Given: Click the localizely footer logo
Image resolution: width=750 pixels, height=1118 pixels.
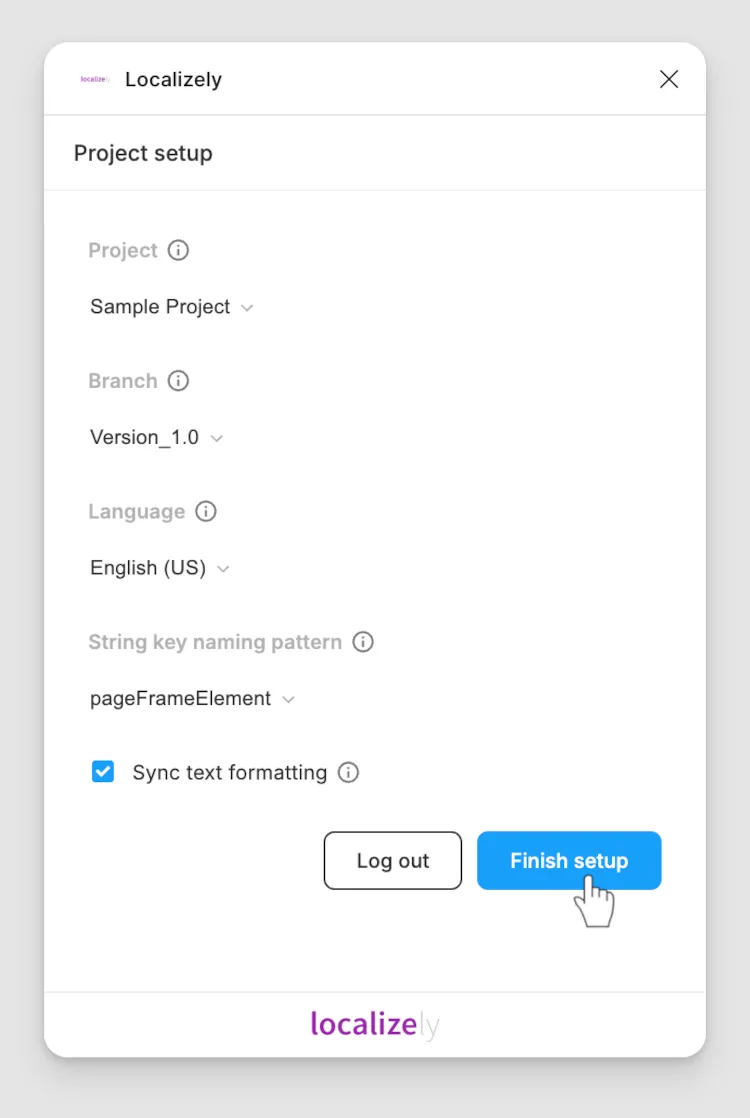Looking at the screenshot, I should (x=375, y=1025).
